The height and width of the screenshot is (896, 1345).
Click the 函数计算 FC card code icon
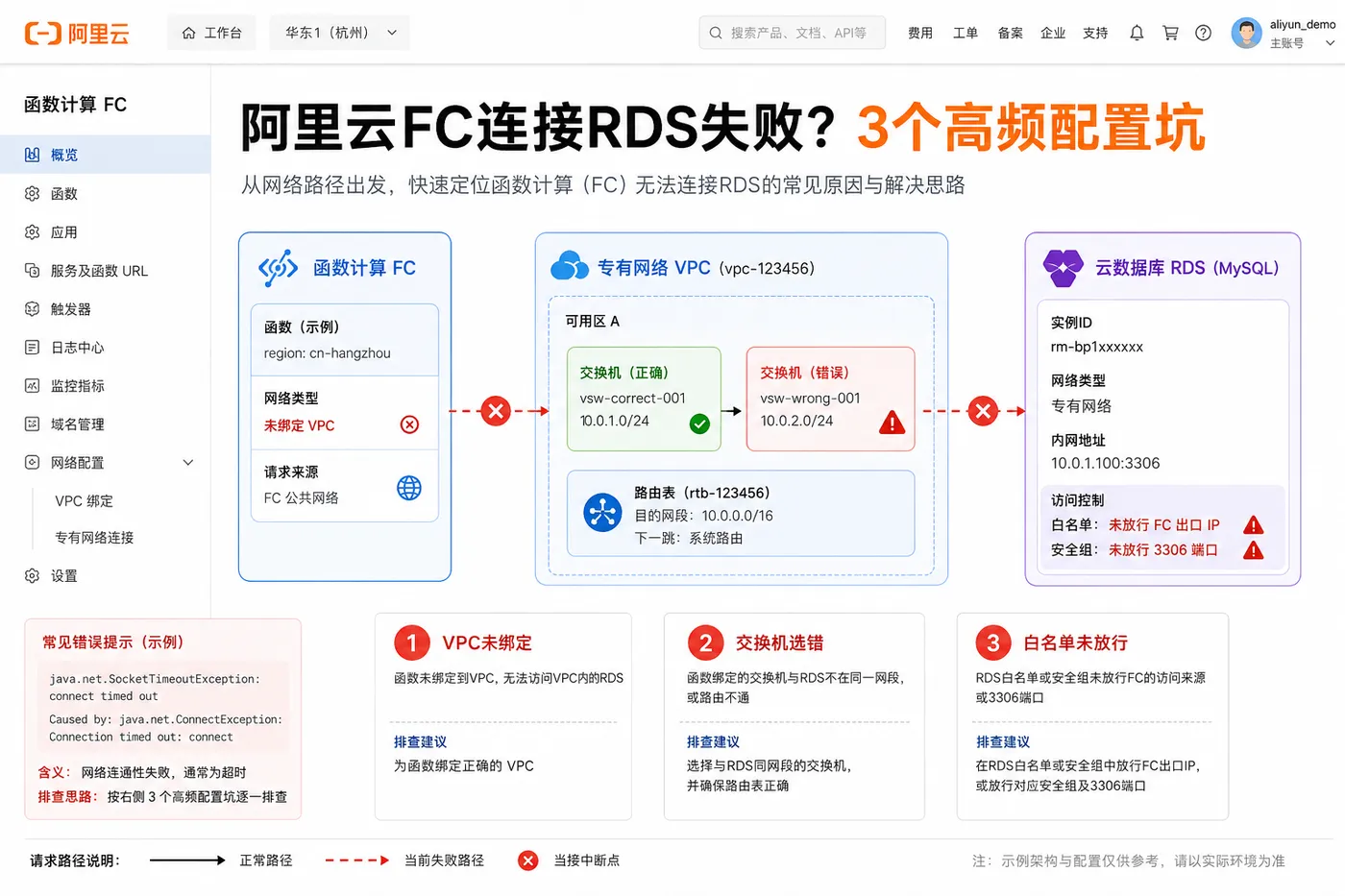tap(279, 268)
